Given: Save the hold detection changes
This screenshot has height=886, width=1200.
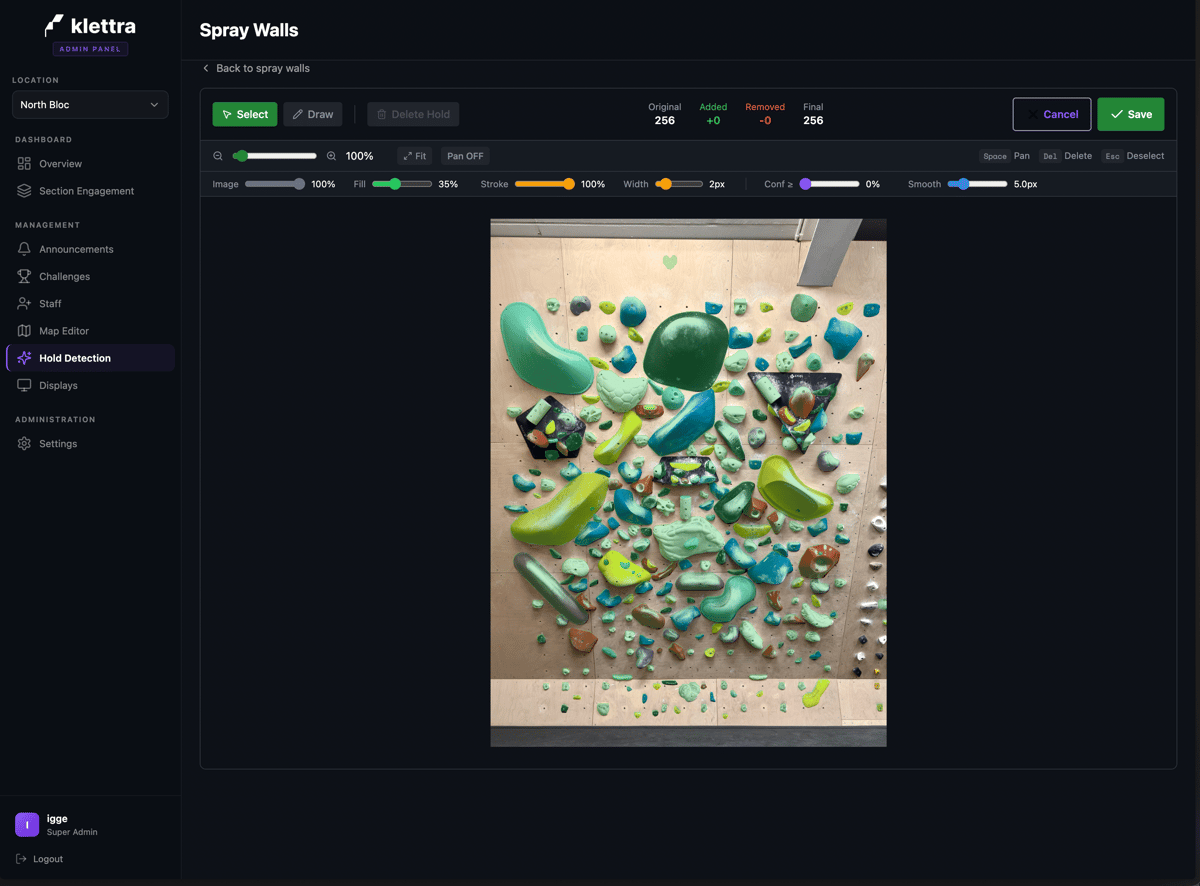Looking at the screenshot, I should tap(1131, 114).
